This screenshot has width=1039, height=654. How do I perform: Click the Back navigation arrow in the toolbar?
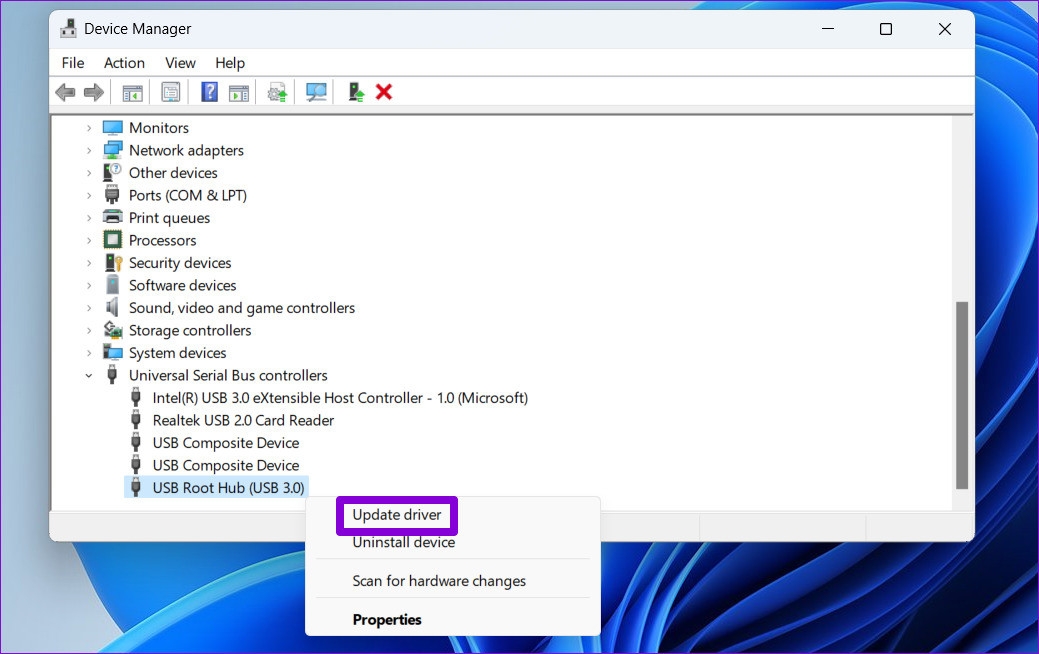pos(65,91)
